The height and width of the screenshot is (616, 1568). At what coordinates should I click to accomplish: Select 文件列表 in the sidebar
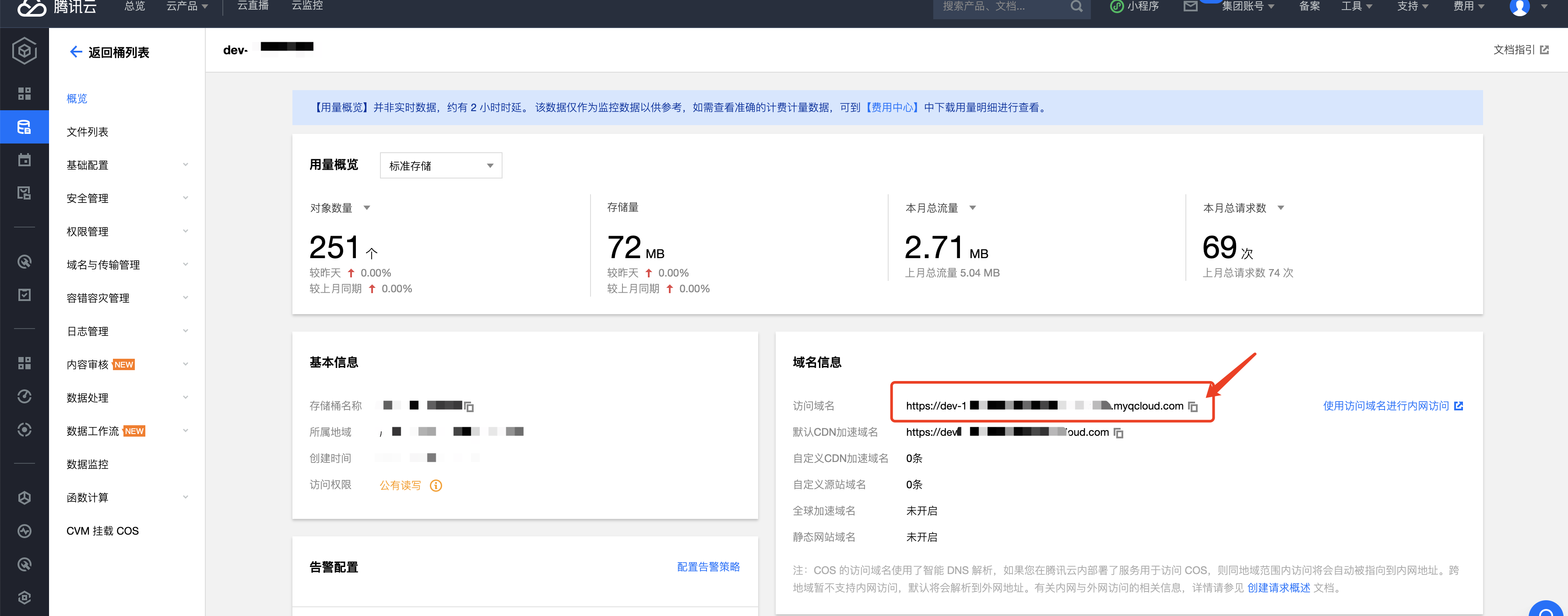point(88,132)
